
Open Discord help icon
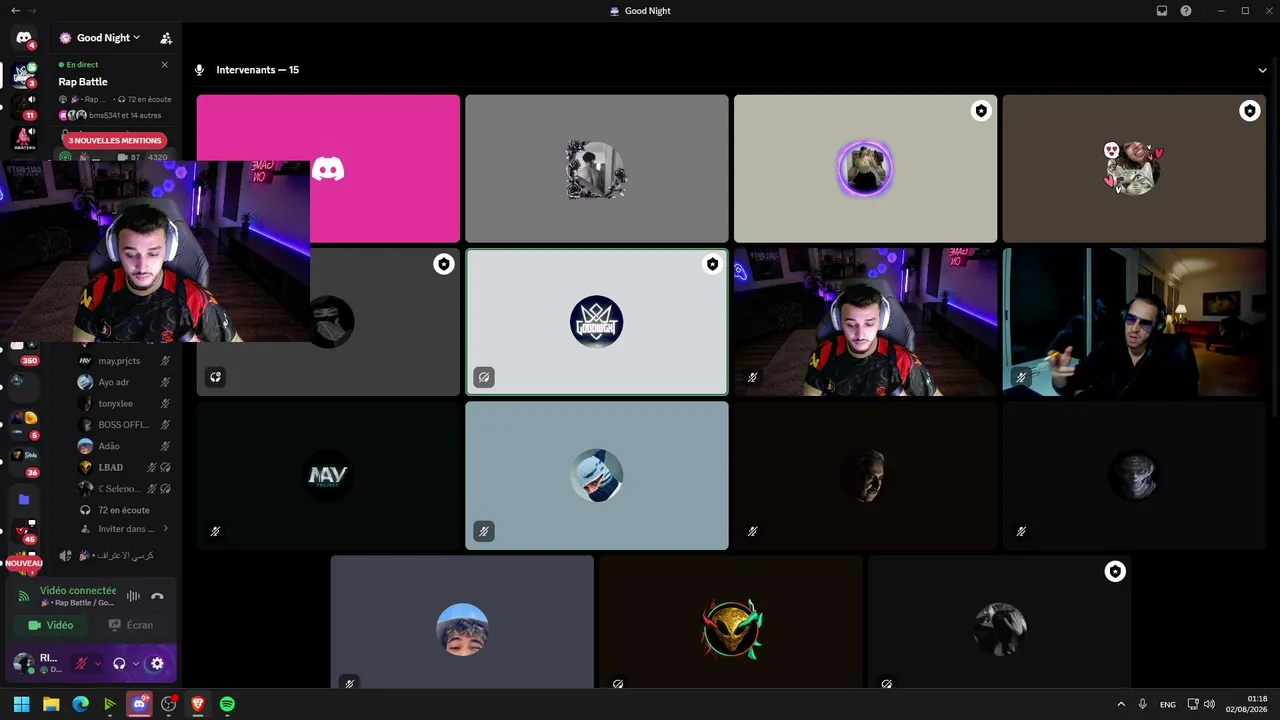[1186, 10]
